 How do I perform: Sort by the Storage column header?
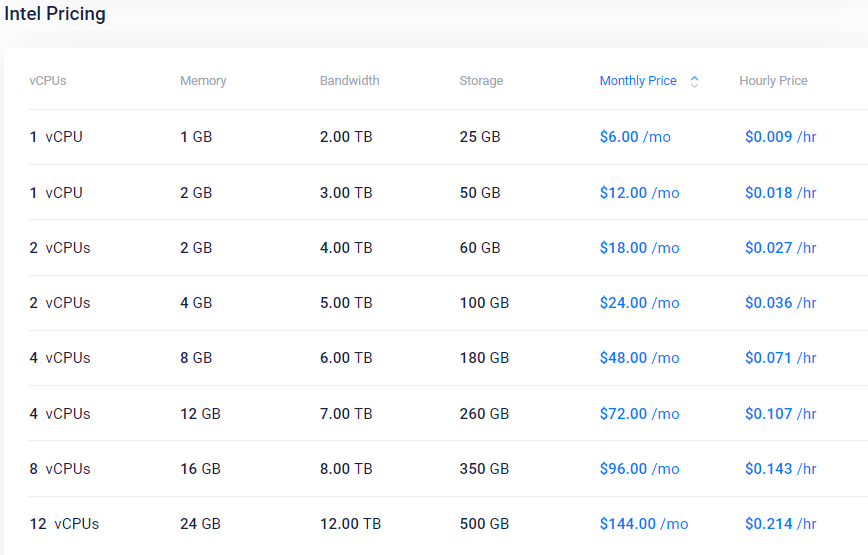pos(481,81)
